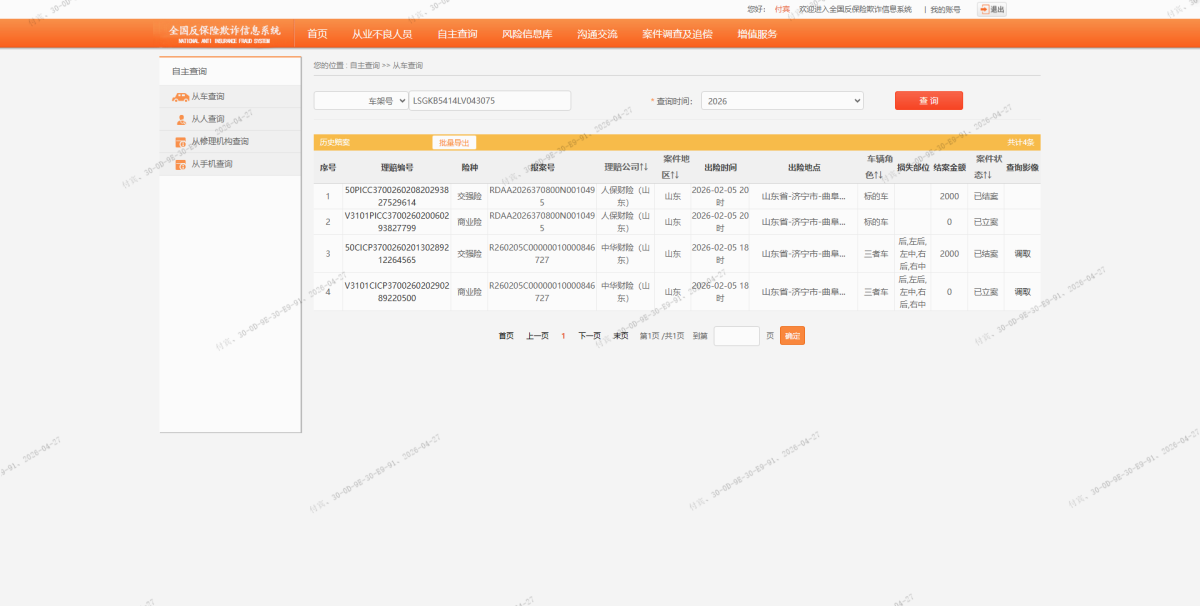This screenshot has height=606, width=1200.
Task: Click the 付宾 username link
Action: click(x=782, y=9)
